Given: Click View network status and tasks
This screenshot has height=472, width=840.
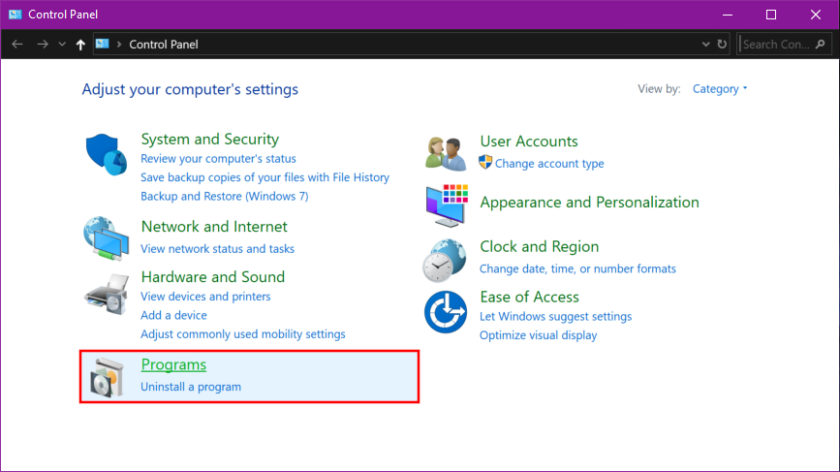Looking at the screenshot, I should (x=217, y=248).
